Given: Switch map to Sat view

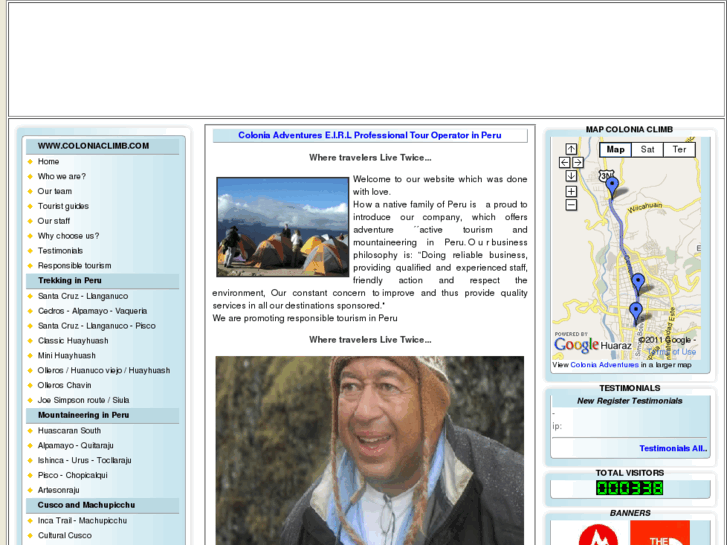Looking at the screenshot, I should 647,149.
